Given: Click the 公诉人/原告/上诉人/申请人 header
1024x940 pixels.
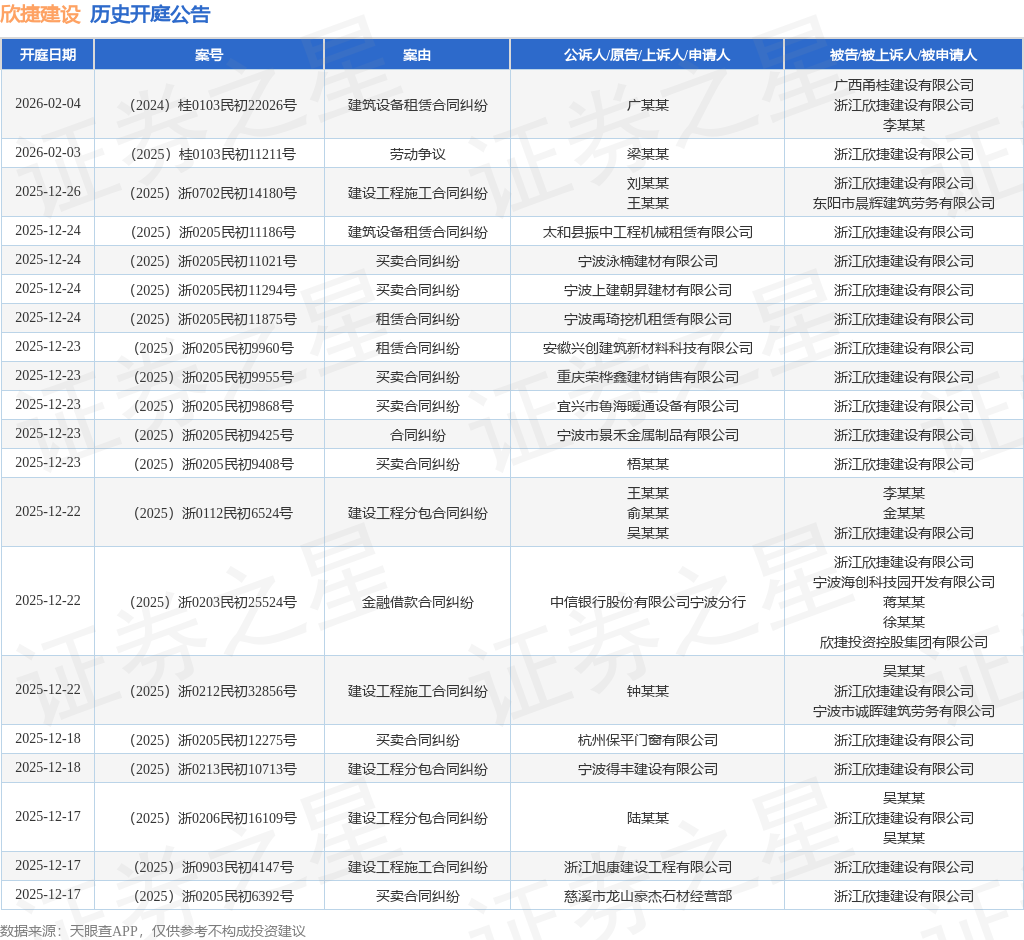Looking at the screenshot, I should click(647, 55).
